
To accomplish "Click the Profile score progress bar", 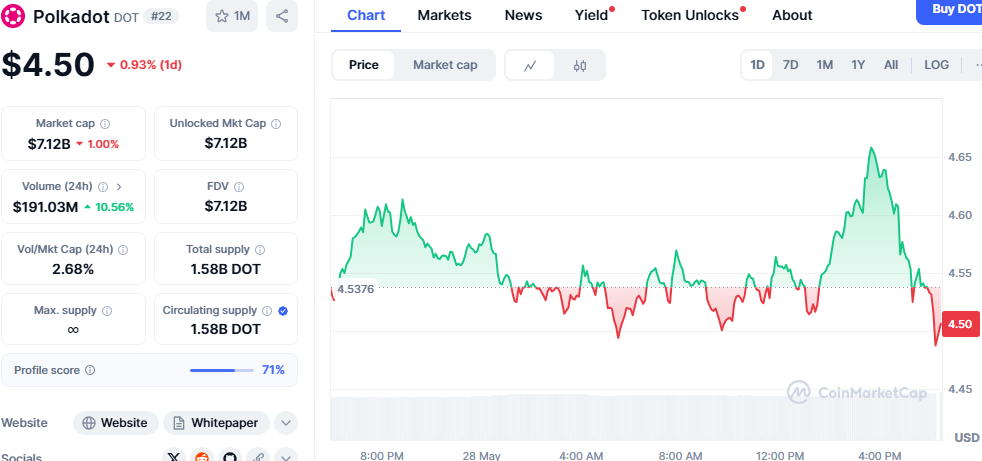I will [222, 370].
